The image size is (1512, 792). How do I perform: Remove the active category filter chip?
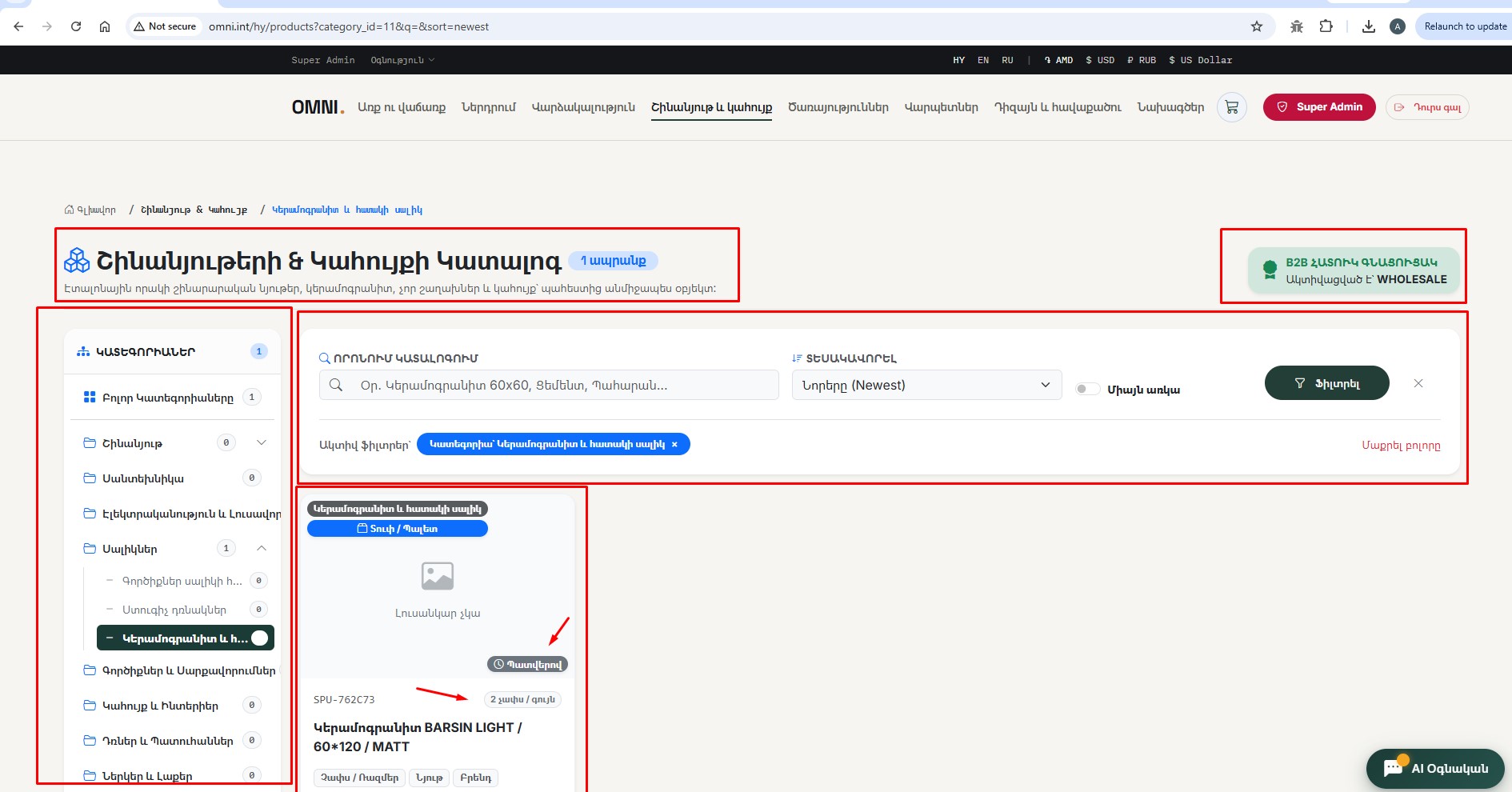point(674,444)
